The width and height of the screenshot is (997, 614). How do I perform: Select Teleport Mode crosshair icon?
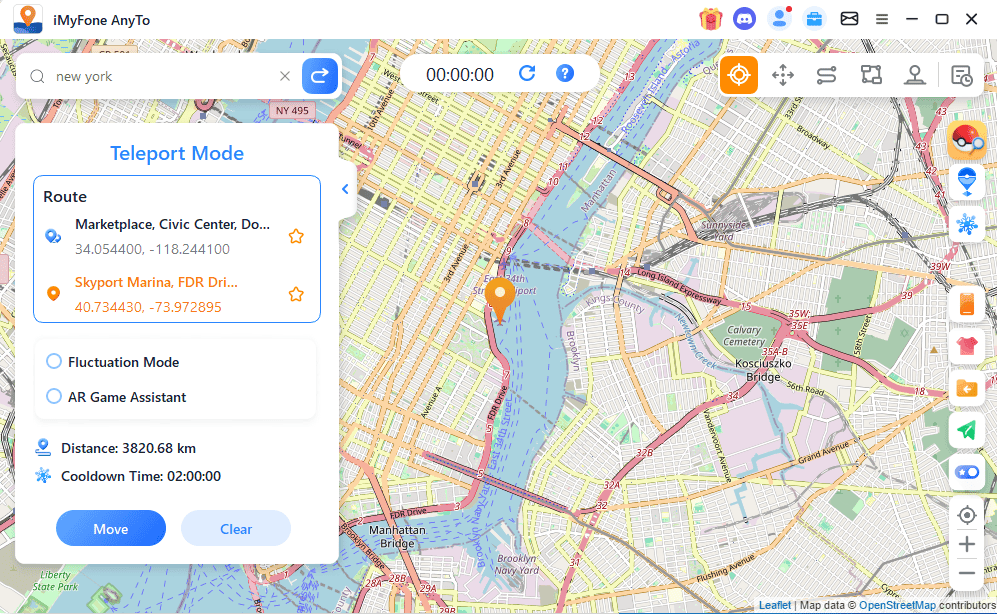(739, 75)
